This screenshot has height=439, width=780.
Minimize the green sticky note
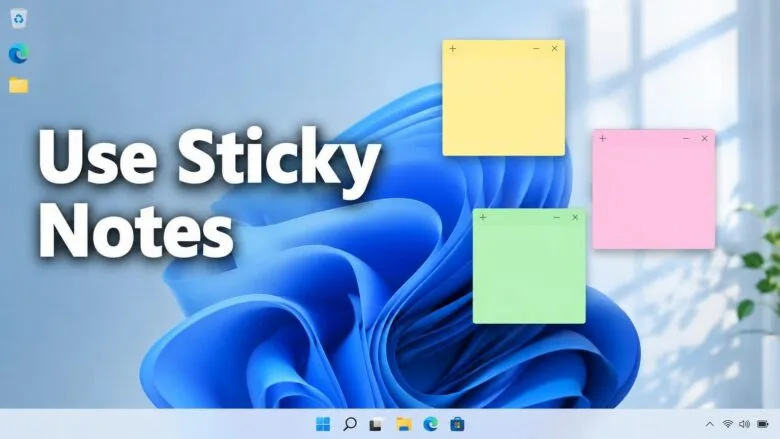point(557,218)
